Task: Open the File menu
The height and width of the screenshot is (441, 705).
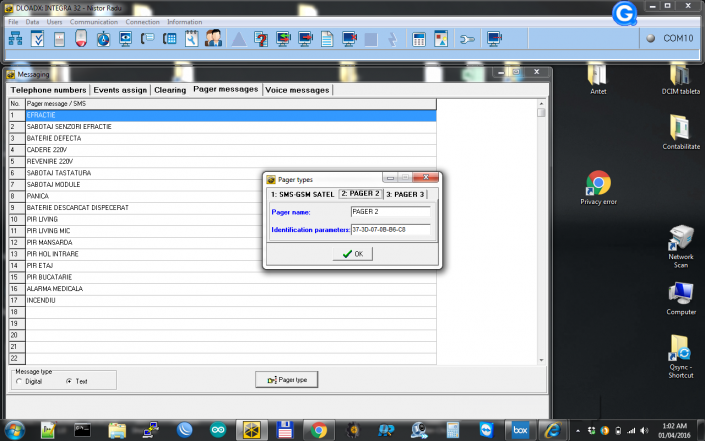Action: pyautogui.click(x=13, y=22)
